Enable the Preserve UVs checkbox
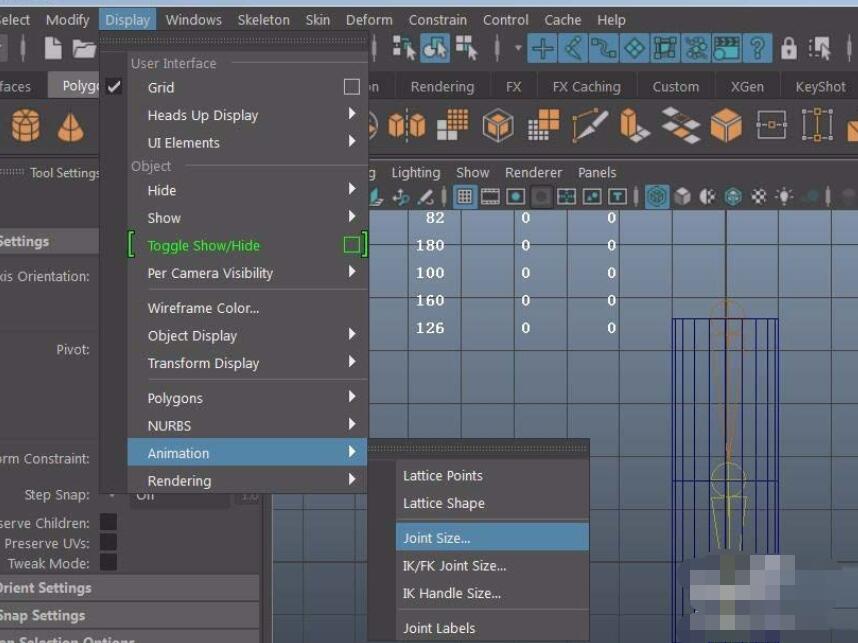Image resolution: width=858 pixels, height=643 pixels. [x=108, y=543]
